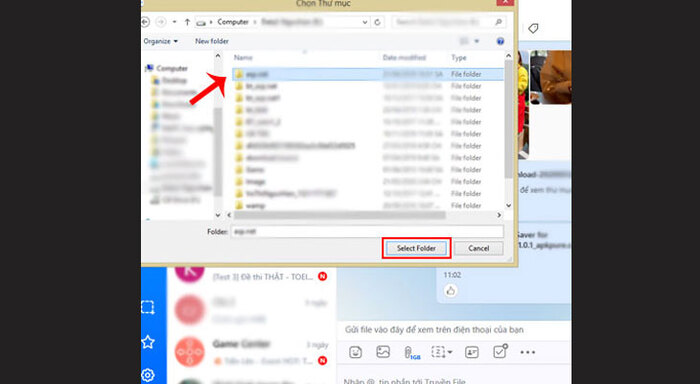Viewport: 700px width, 384px height.
Task: Like the message with thumbs-up icon
Action: [450, 291]
